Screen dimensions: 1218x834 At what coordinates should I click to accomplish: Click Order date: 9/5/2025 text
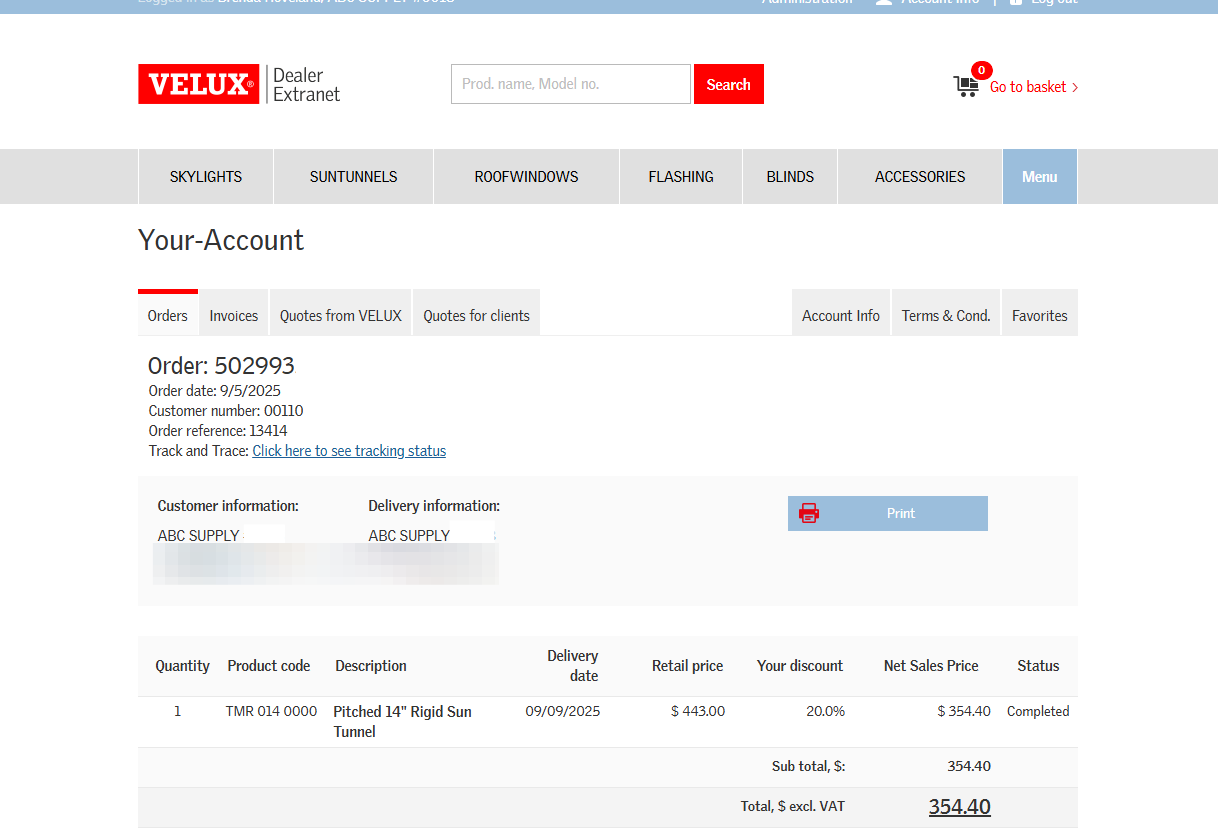point(215,391)
